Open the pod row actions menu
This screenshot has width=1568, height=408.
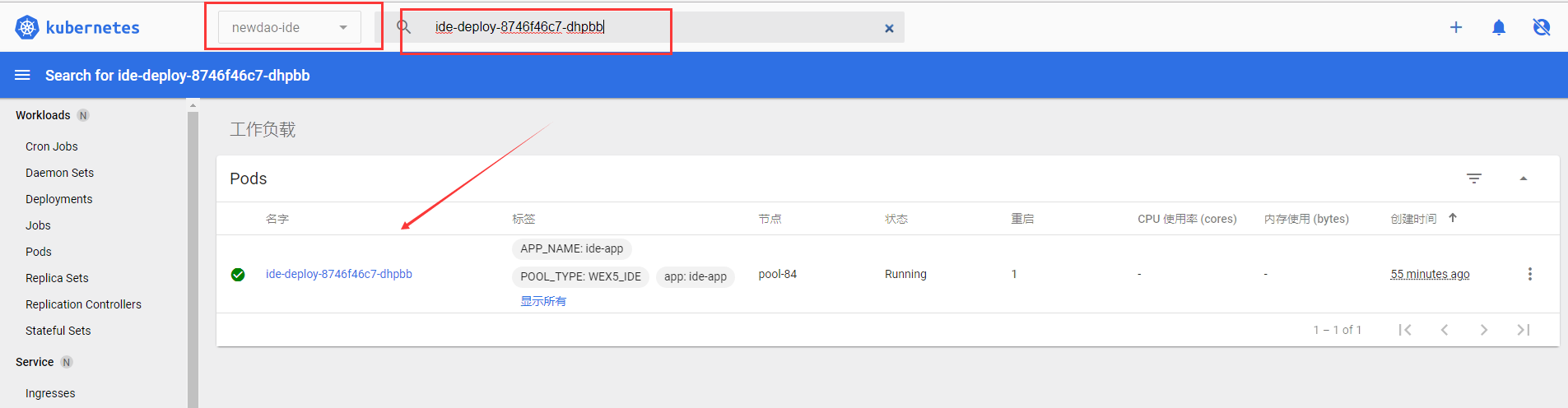1529,274
